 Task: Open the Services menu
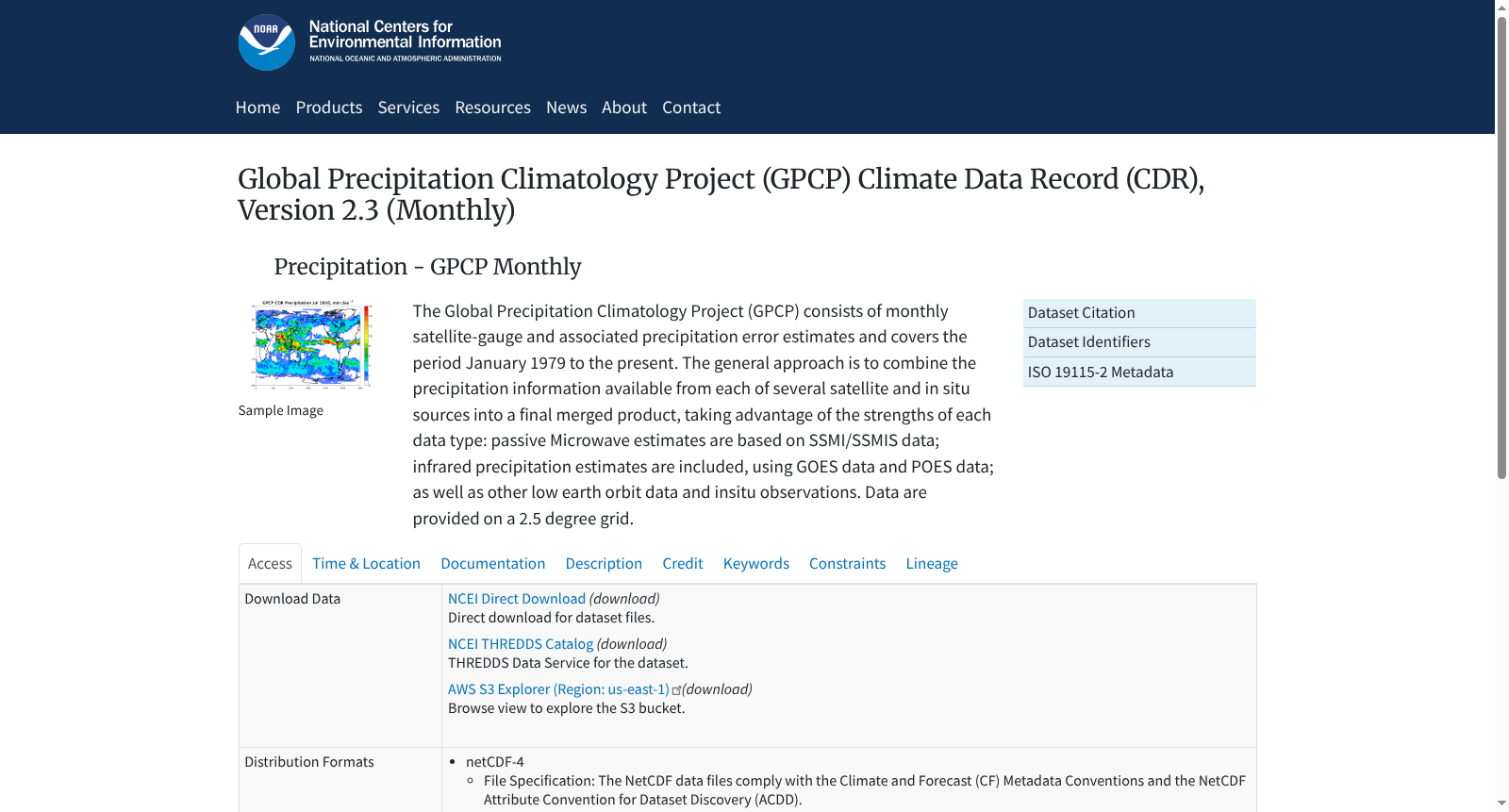coord(408,108)
